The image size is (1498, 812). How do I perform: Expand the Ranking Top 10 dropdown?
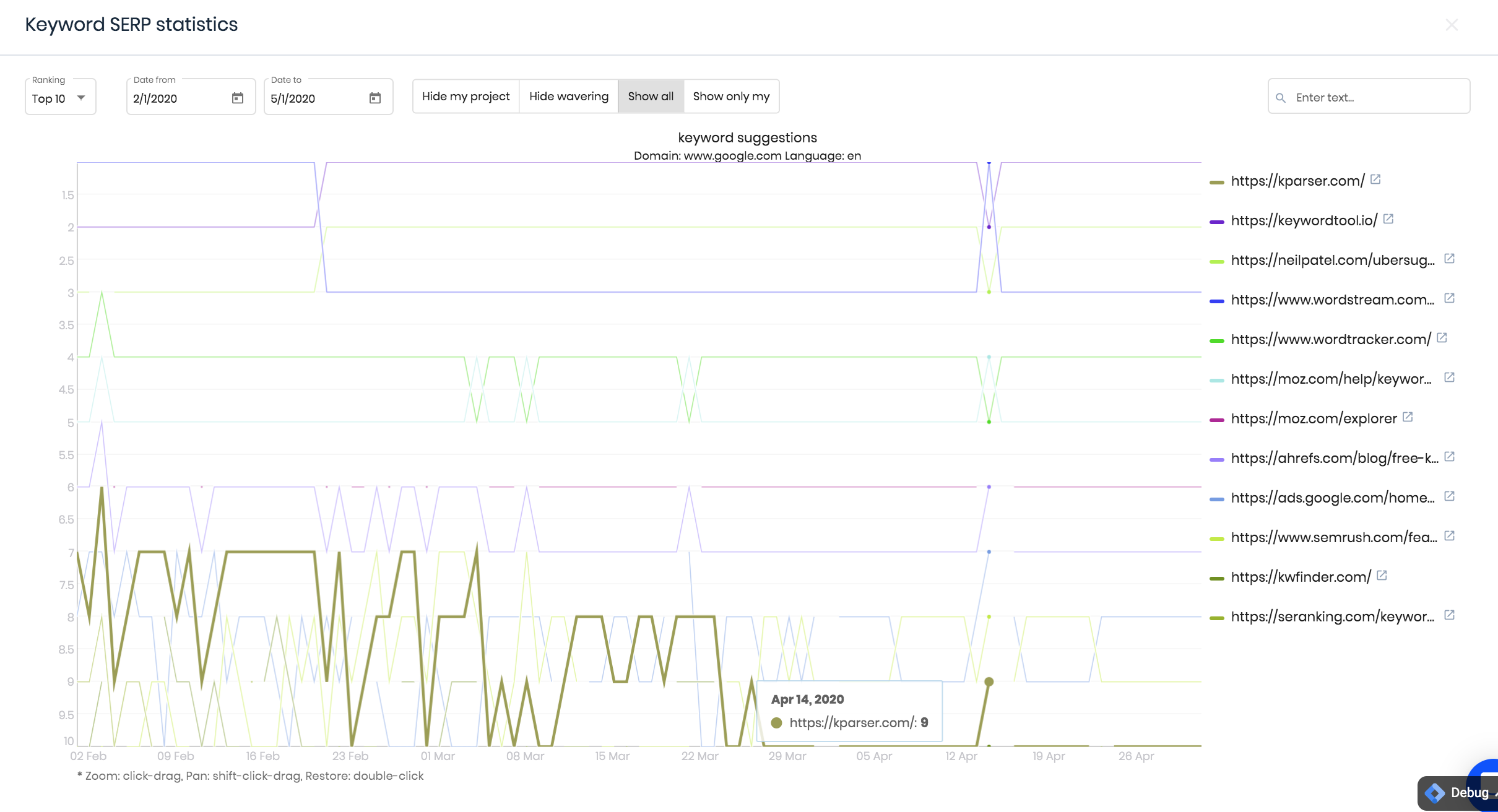click(x=61, y=97)
